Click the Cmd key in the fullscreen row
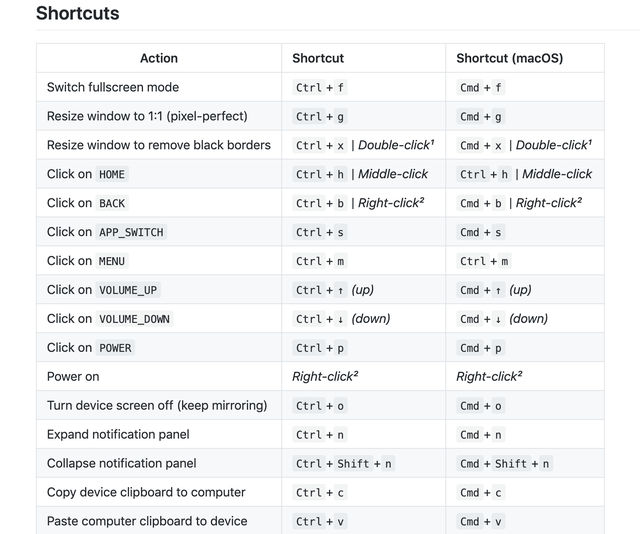Viewport: 640px width, 534px height. coord(470,88)
